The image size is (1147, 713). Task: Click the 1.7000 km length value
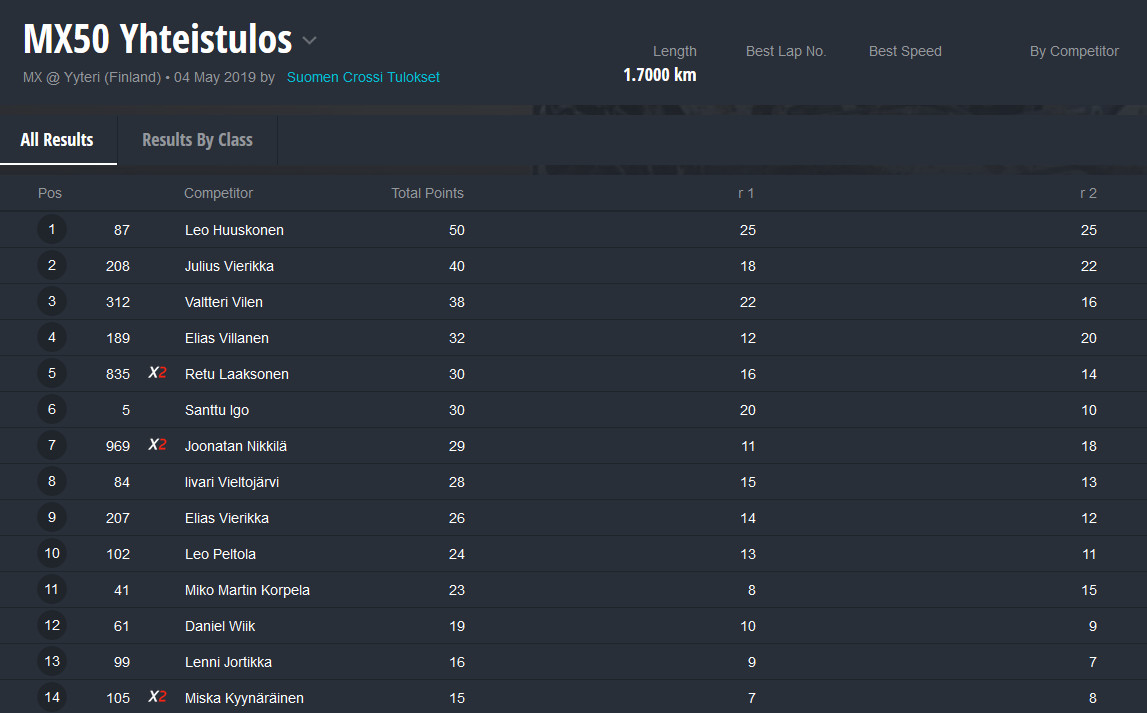pos(660,75)
